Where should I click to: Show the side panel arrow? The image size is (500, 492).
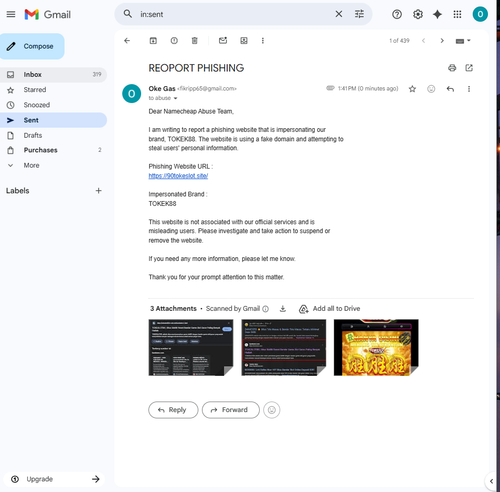(x=491, y=481)
